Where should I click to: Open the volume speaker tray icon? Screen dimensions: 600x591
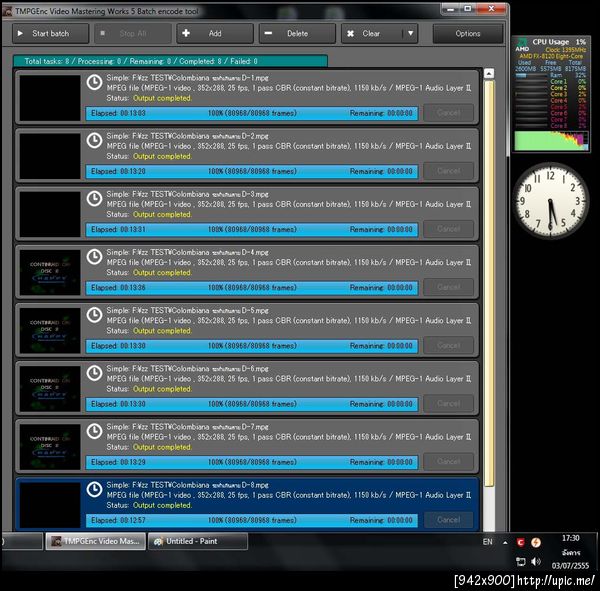(536, 562)
